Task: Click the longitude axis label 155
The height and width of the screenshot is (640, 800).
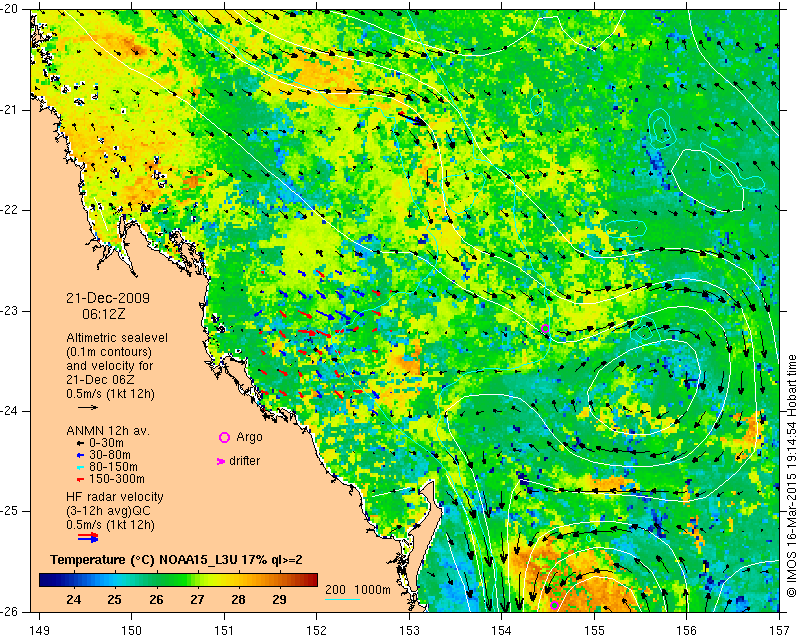Action: 594,630
